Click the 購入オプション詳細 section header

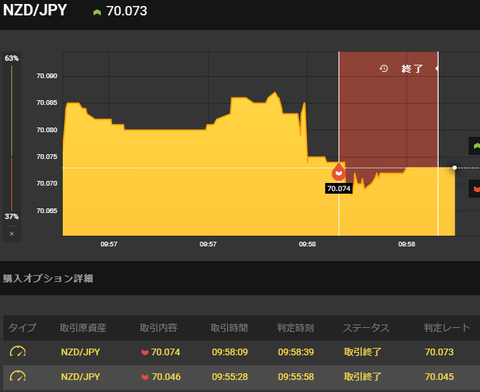(48, 278)
